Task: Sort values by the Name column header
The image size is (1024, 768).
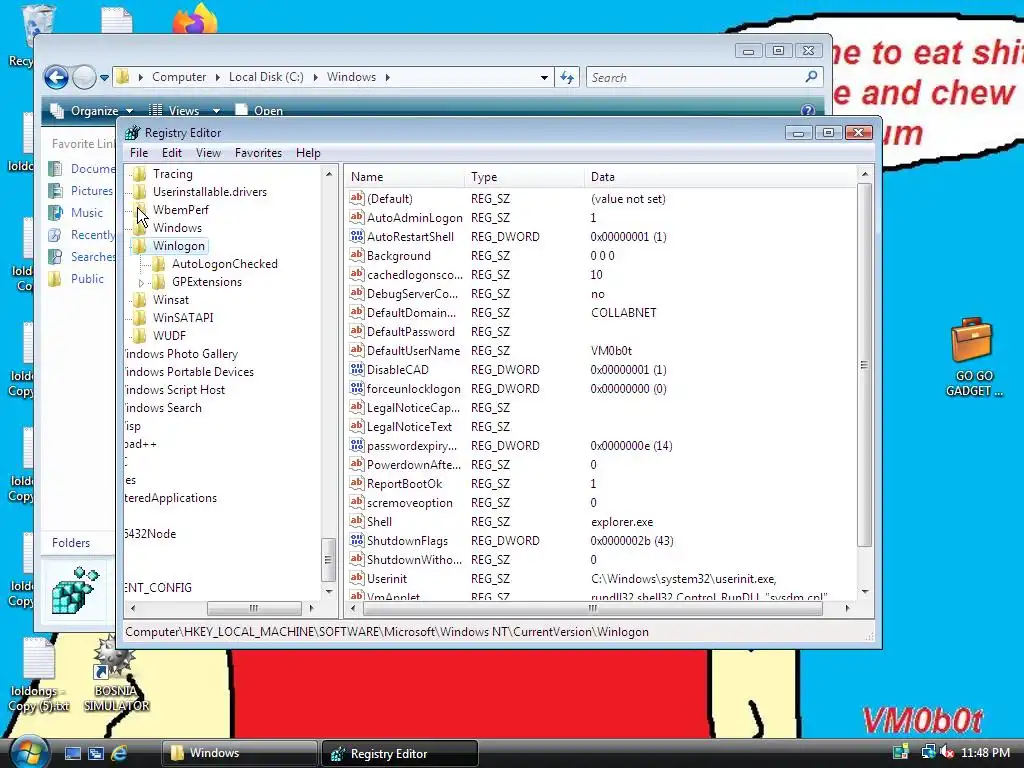Action: (x=404, y=176)
